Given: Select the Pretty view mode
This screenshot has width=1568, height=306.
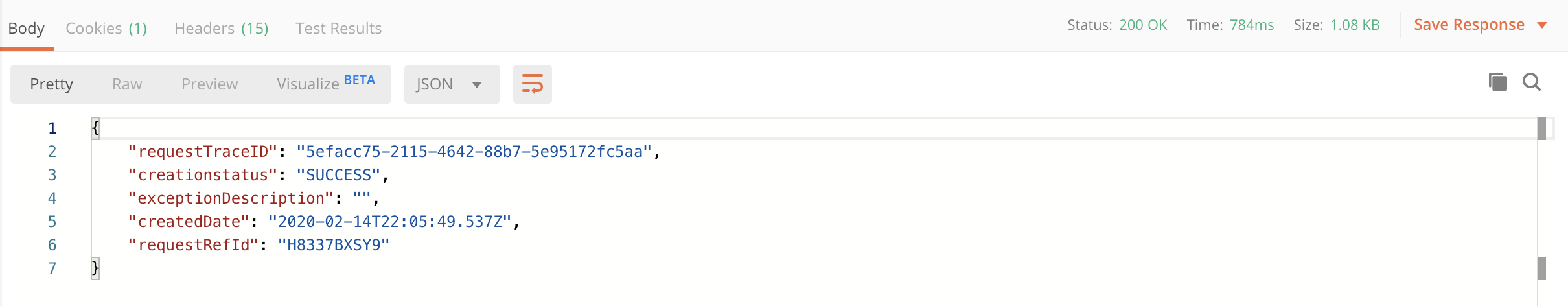Looking at the screenshot, I should click(x=51, y=84).
